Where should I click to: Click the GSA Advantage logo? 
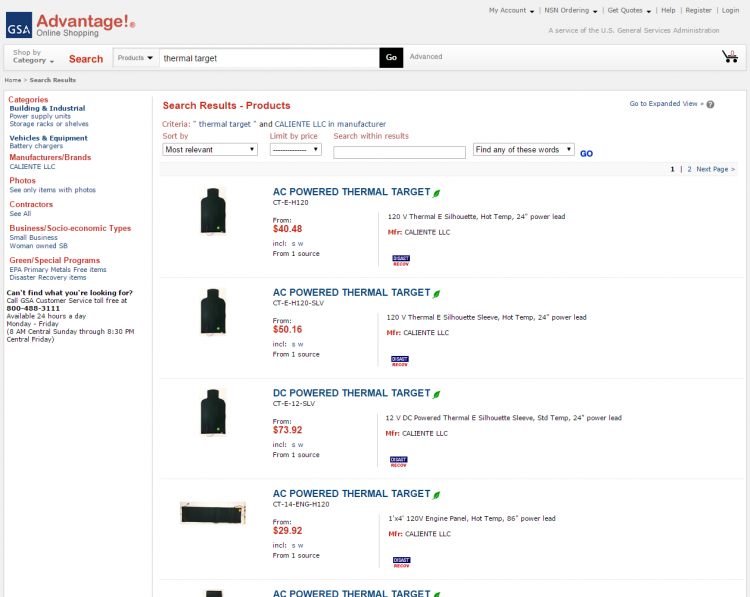[x=71, y=25]
